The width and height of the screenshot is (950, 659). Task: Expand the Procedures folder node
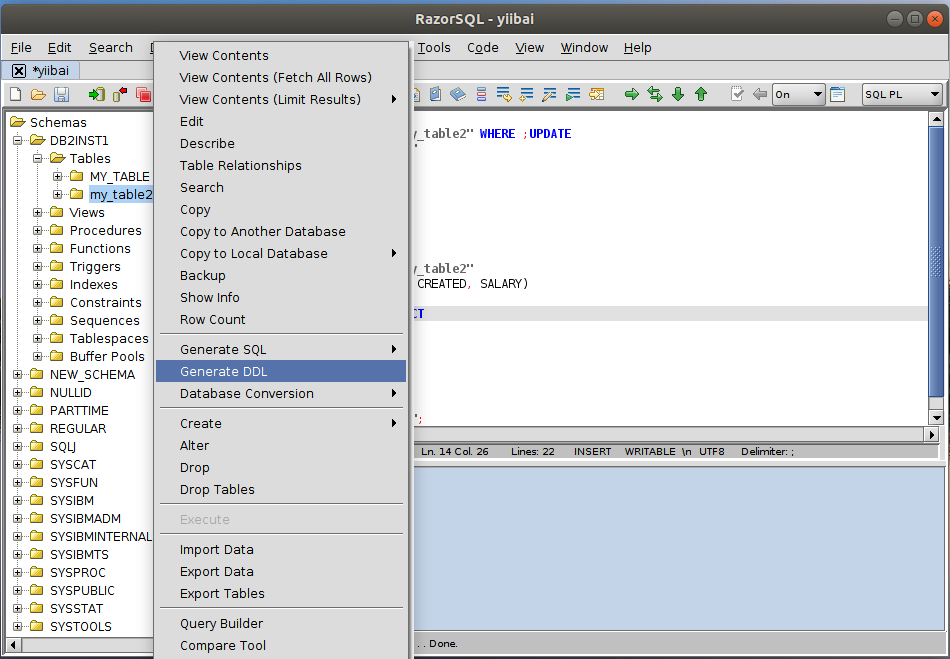pos(38,231)
